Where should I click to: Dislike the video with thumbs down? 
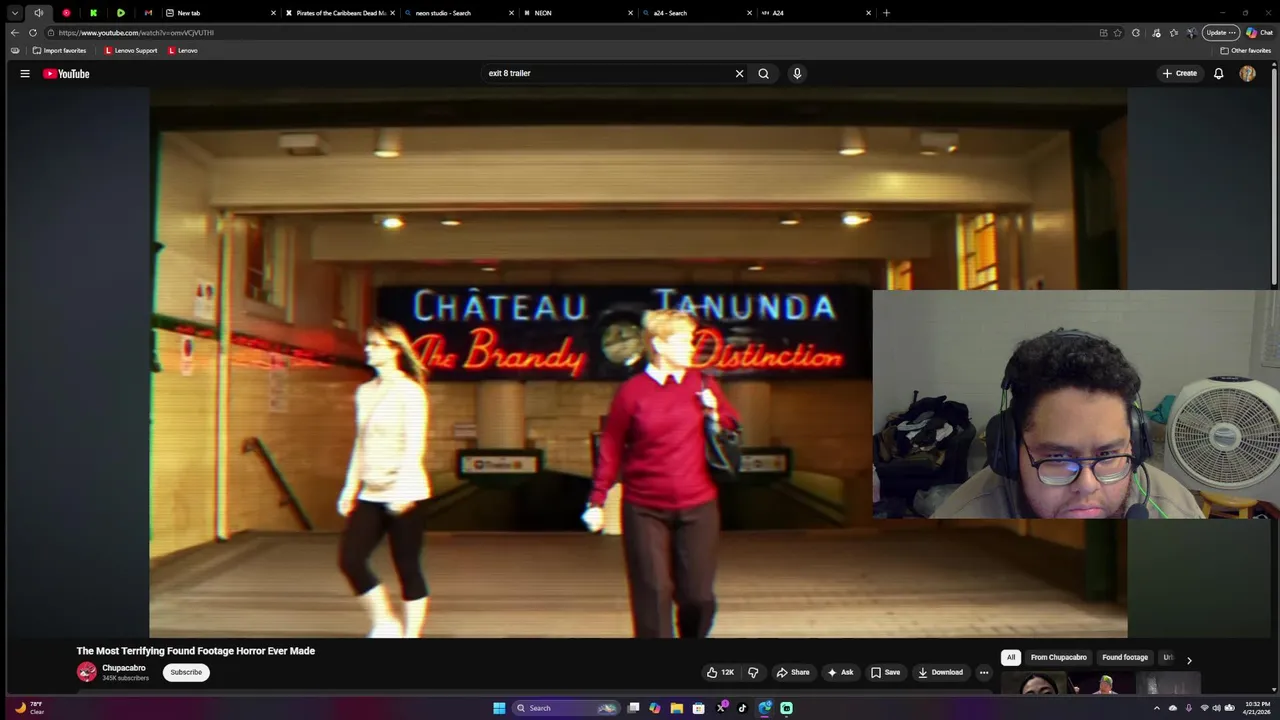click(753, 672)
